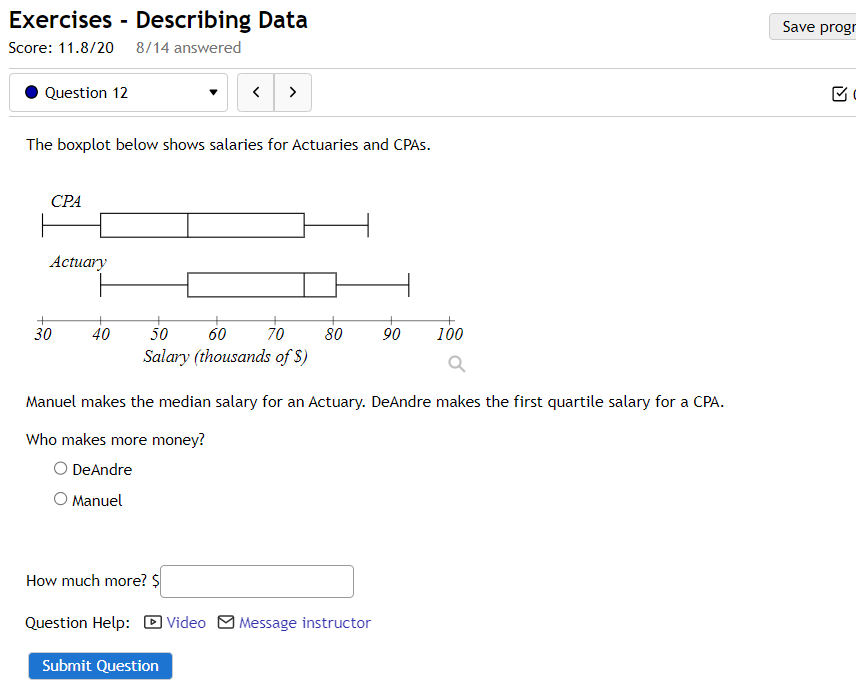Submit the answer with Submit Question
856x691 pixels.
pyautogui.click(x=100, y=666)
